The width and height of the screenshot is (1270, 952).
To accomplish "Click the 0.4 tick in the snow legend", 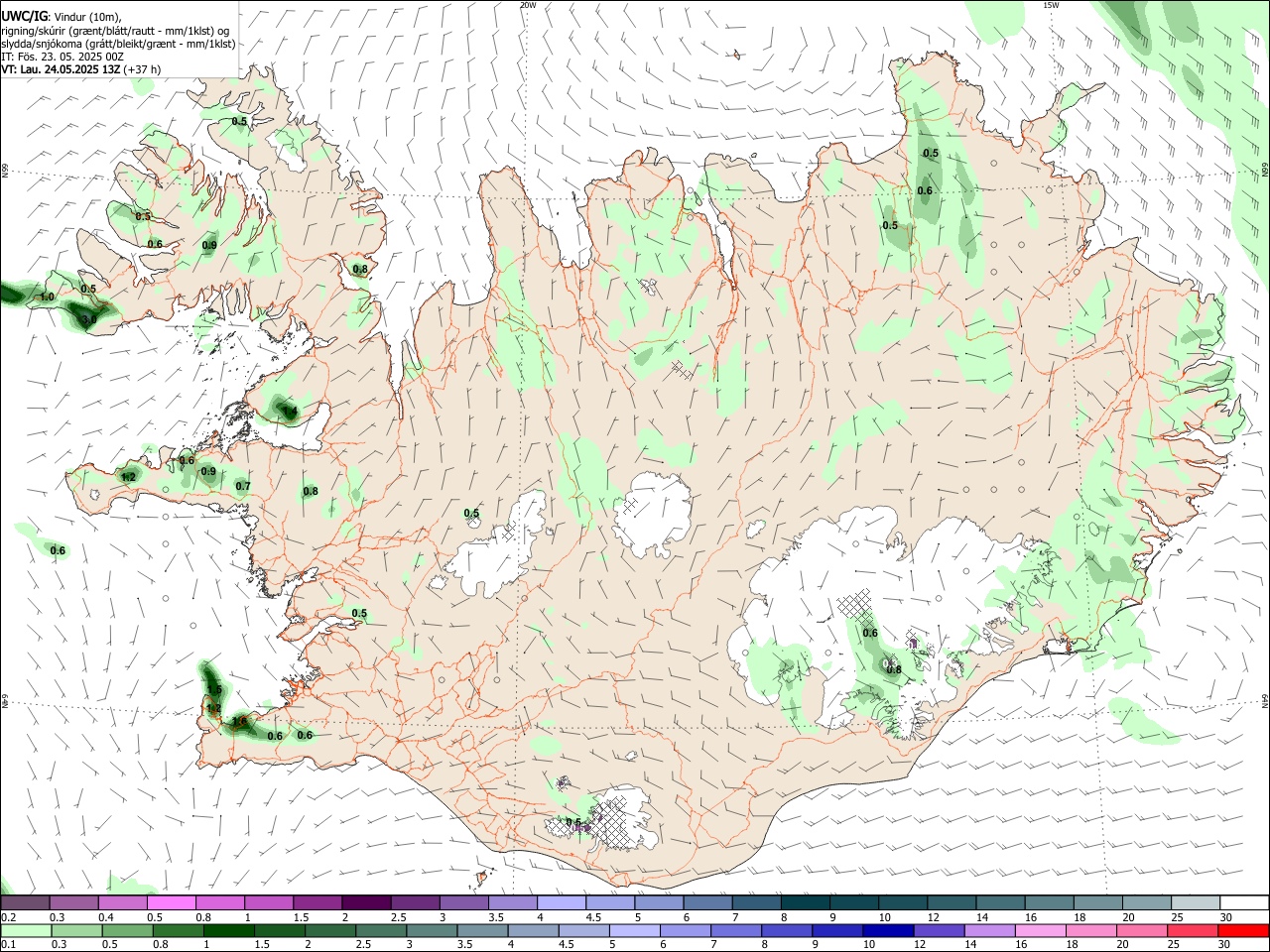I will (x=106, y=918).
